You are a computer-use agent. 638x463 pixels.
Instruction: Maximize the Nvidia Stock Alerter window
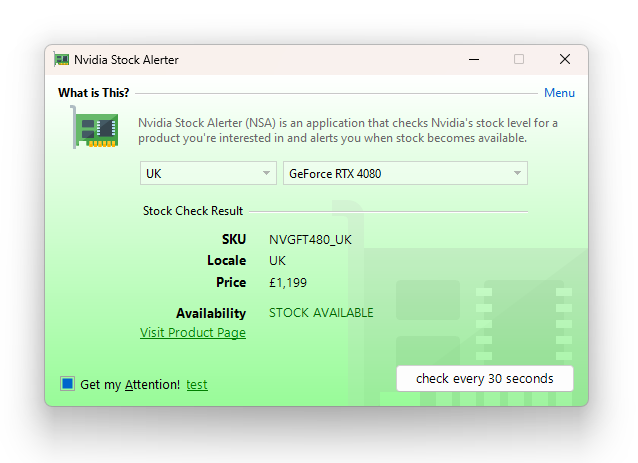click(x=519, y=60)
